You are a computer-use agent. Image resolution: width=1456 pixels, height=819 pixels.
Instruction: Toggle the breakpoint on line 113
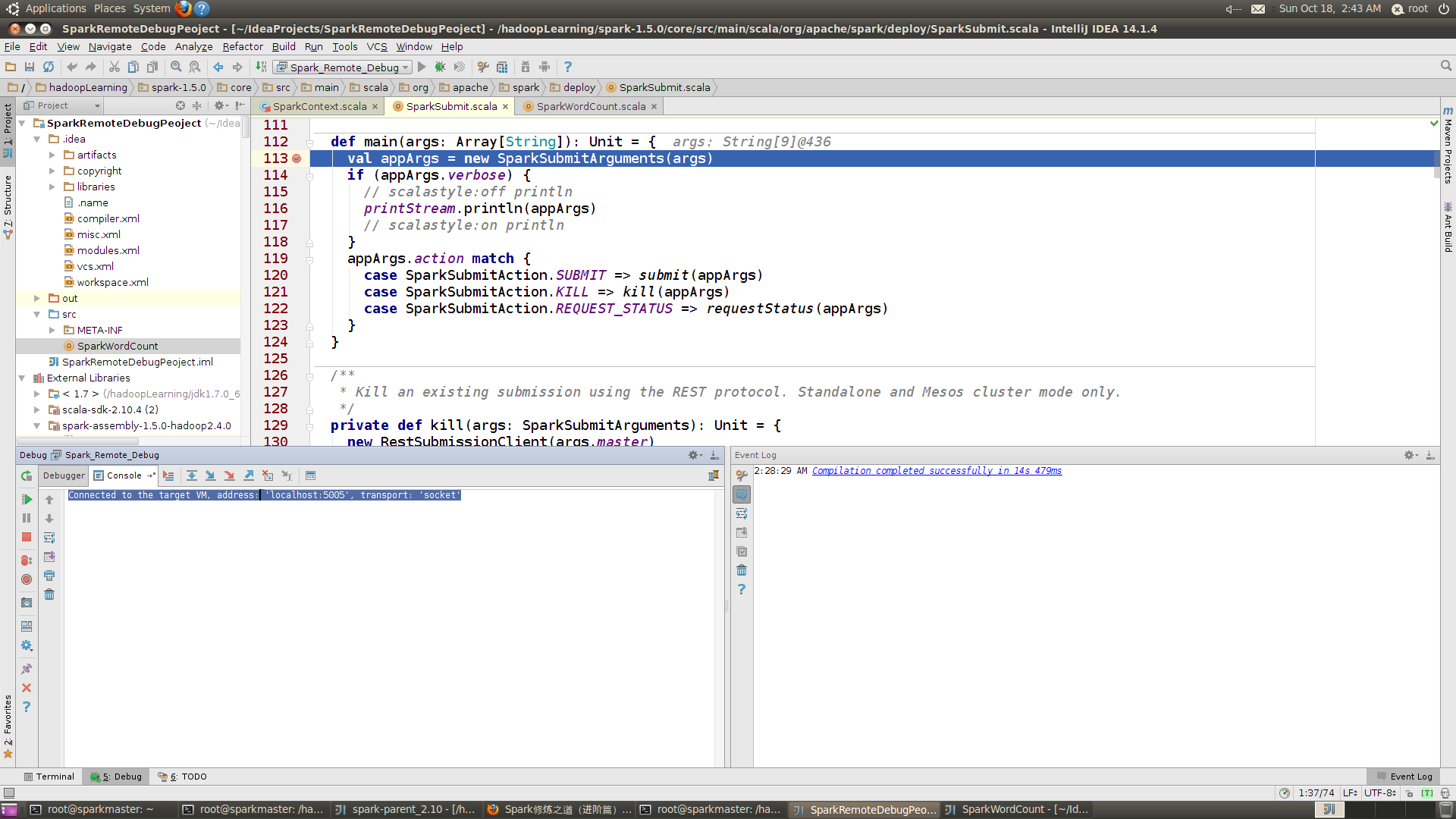(x=294, y=158)
